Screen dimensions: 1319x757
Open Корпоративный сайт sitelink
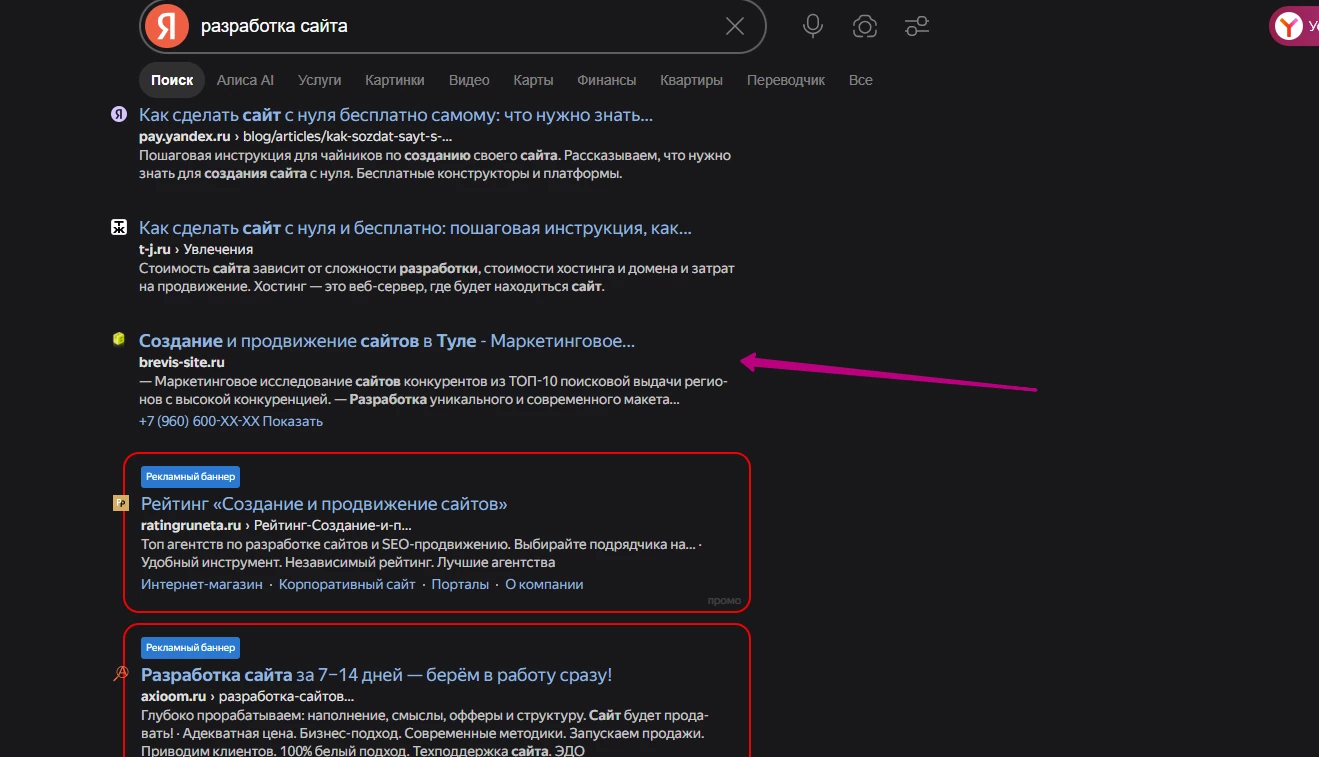pos(347,584)
